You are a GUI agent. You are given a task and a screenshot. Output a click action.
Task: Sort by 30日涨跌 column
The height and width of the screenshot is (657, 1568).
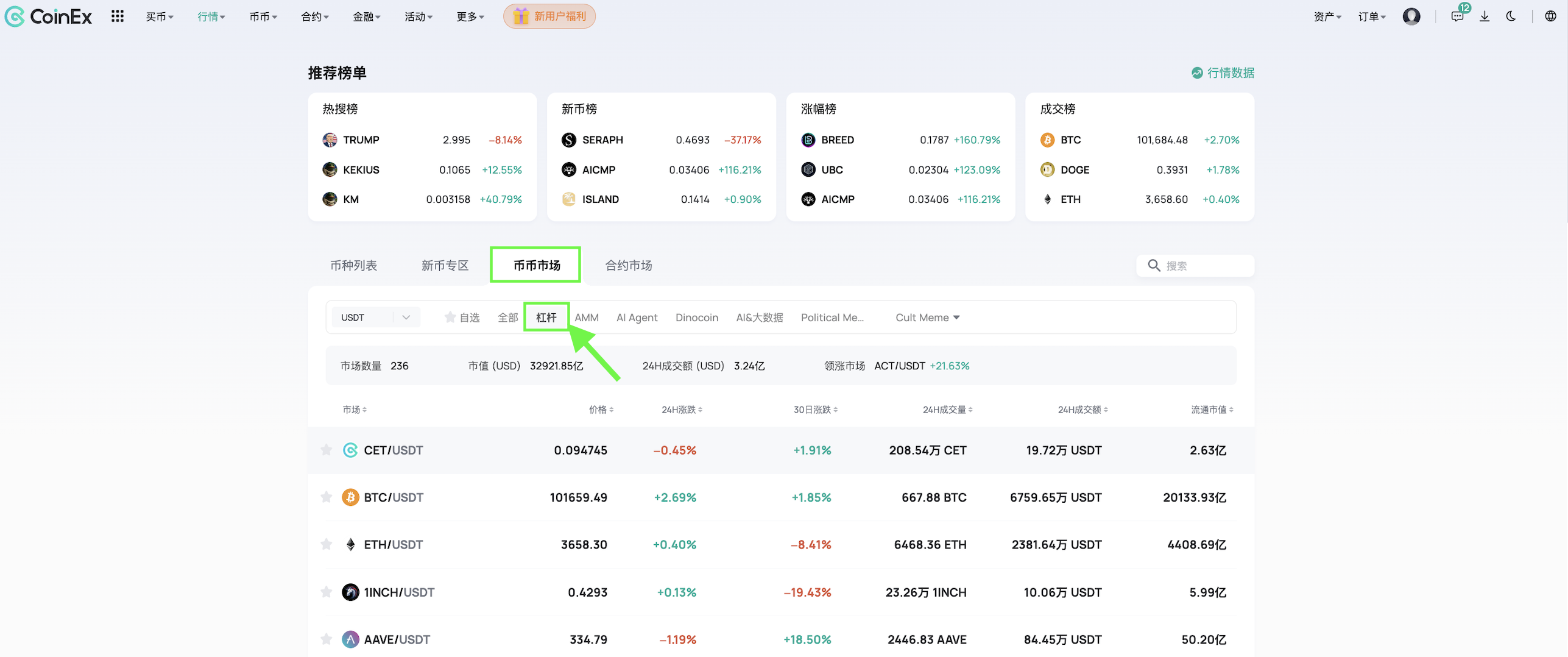point(815,410)
